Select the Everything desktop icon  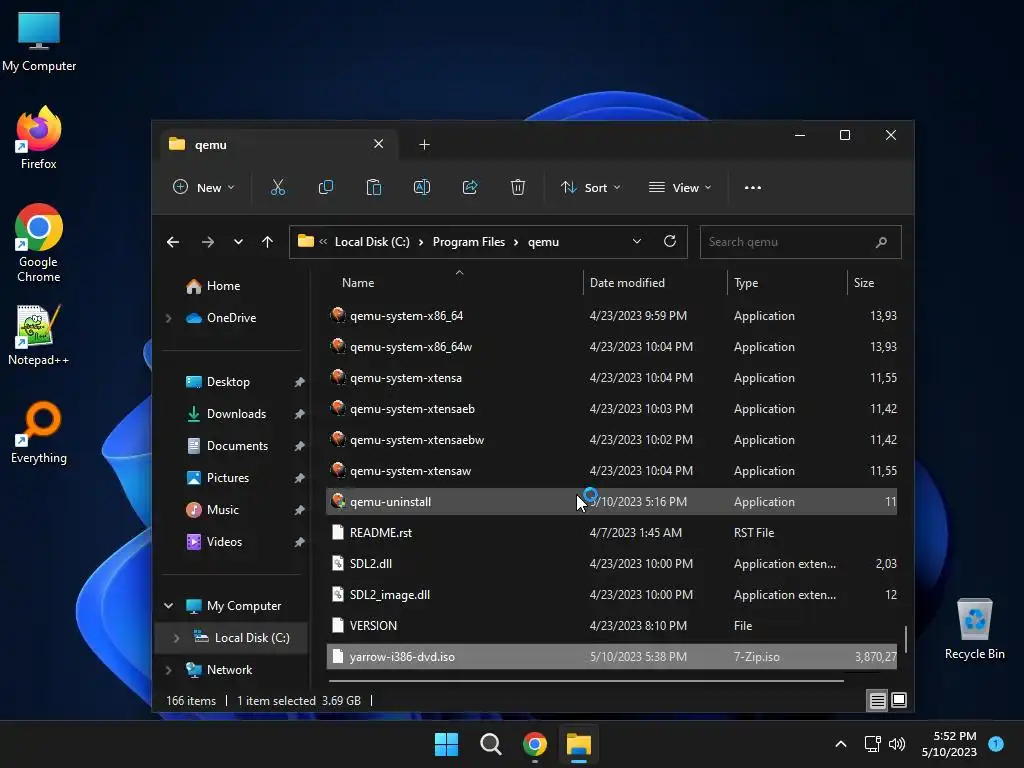tap(39, 433)
